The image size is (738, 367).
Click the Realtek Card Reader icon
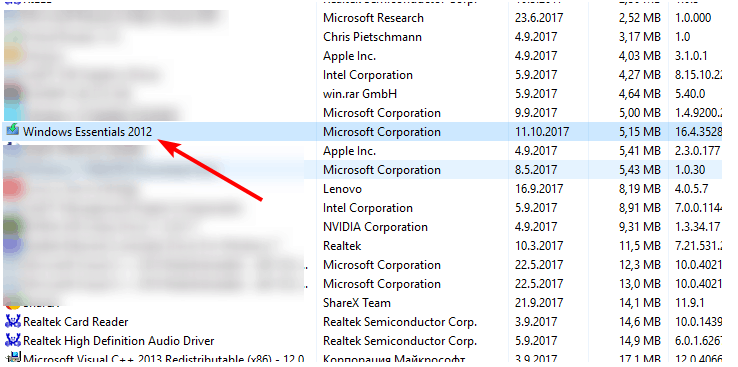point(13,322)
